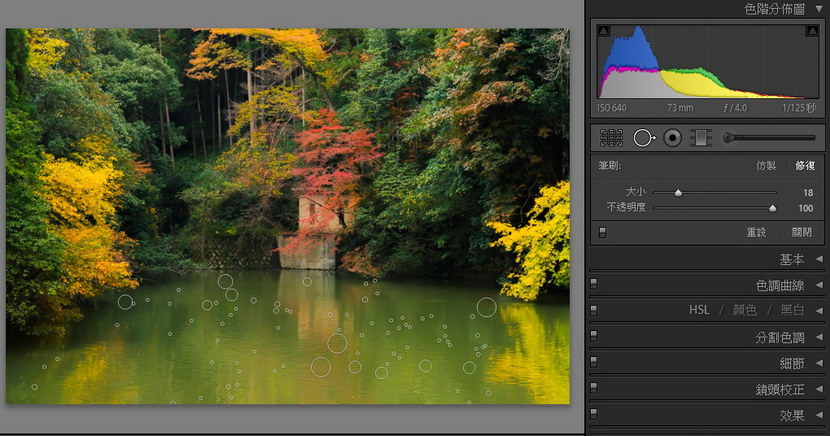Toggle the histogram shadow clipping indicator
Image resolution: width=830 pixels, height=436 pixels.
point(603,31)
